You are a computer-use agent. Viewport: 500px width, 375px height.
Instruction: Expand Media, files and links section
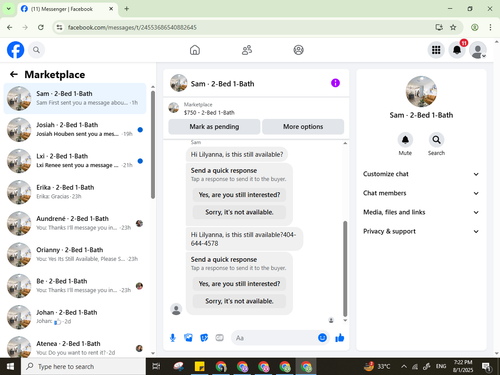click(421, 212)
